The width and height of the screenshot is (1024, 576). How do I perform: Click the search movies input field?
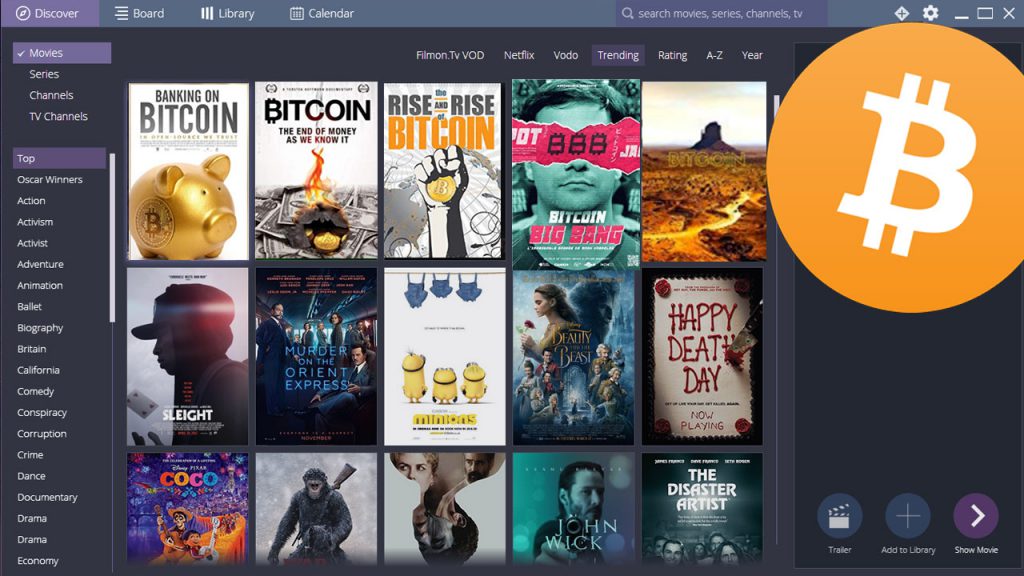point(721,13)
